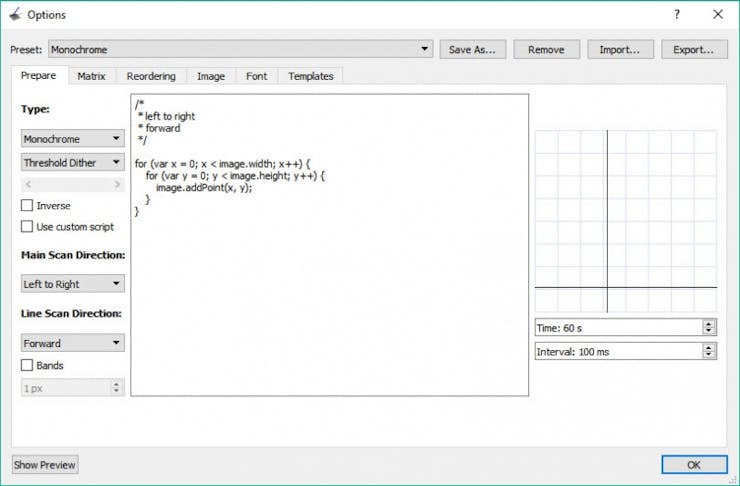Enable the Inverse checkbox
The image size is (740, 486).
(27, 205)
